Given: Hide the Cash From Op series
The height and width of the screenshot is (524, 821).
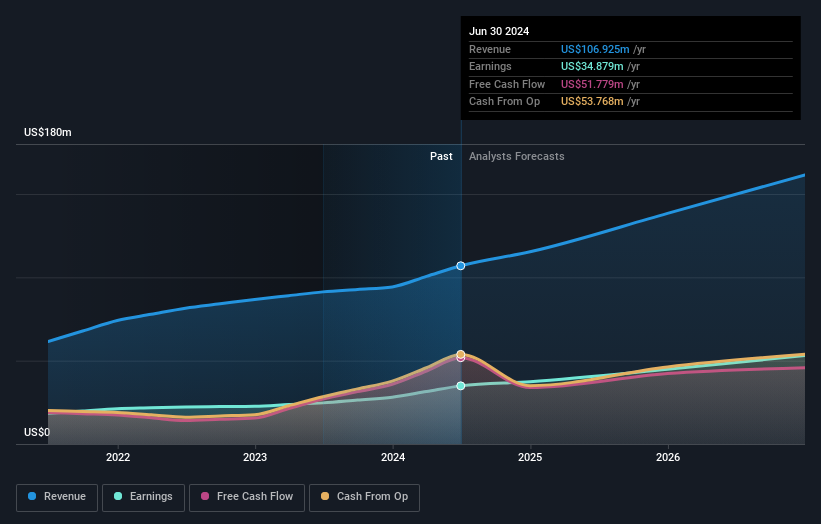Looking at the screenshot, I should (x=365, y=496).
